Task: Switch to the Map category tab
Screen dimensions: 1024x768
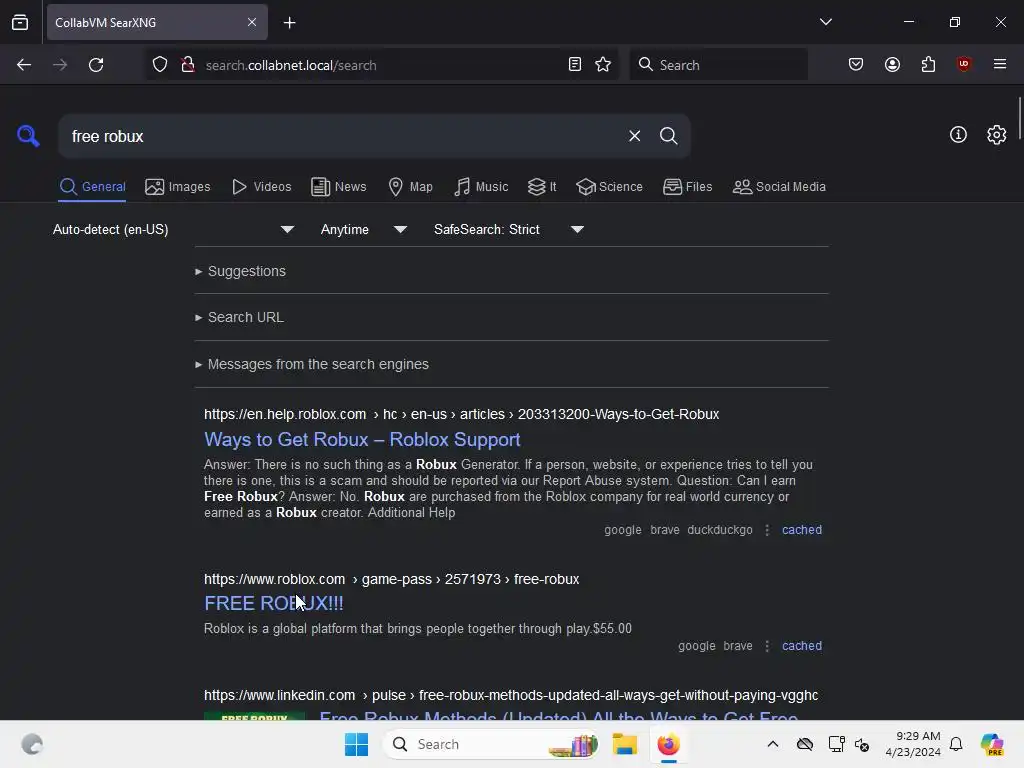Action: [410, 187]
